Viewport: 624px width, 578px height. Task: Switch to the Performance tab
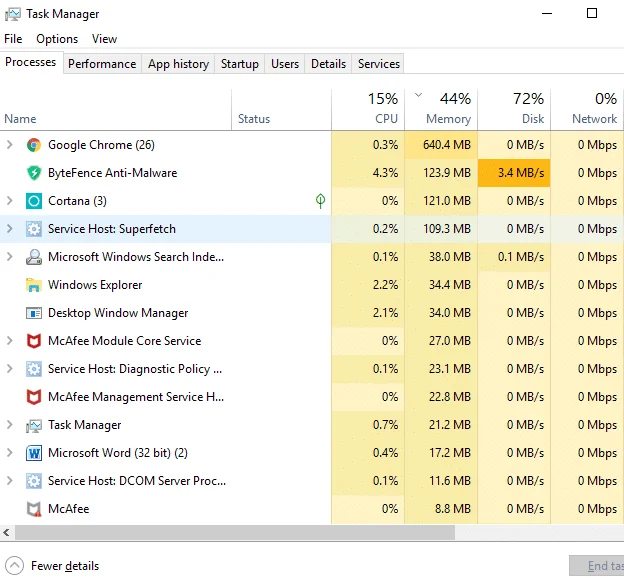coord(102,64)
